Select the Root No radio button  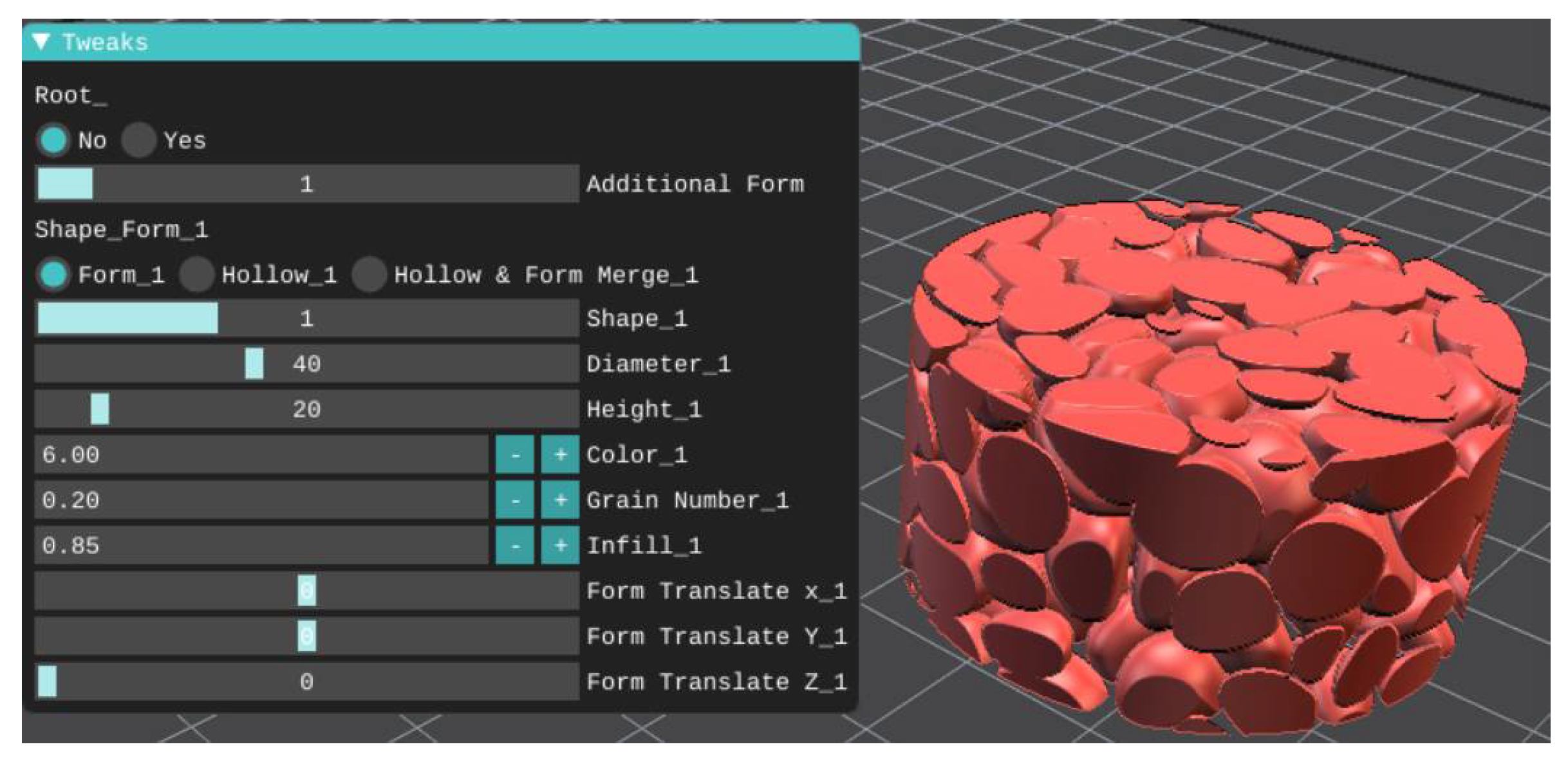53,140
